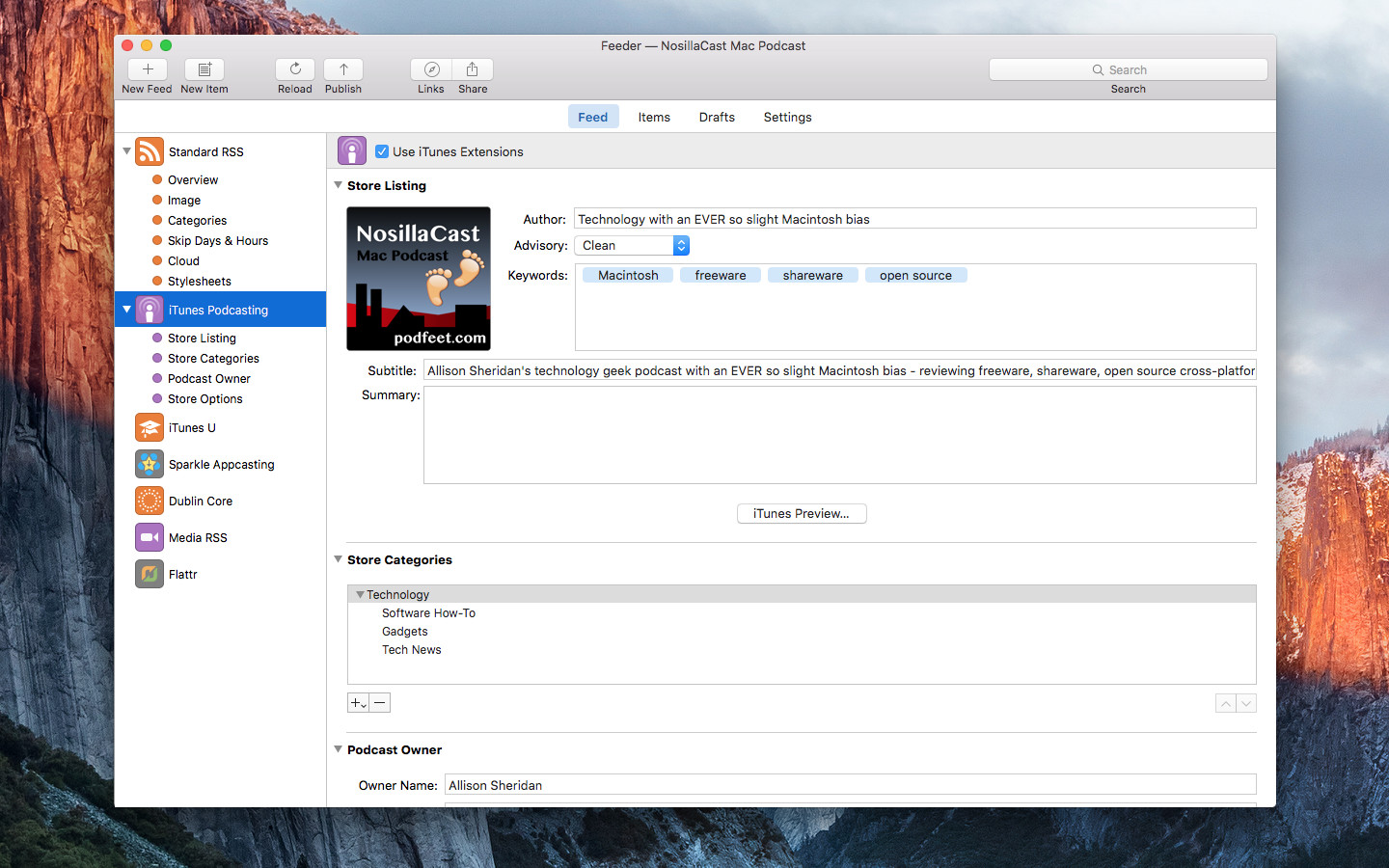This screenshot has width=1389, height=868.
Task: Switch to the Feed tab
Action: [593, 117]
